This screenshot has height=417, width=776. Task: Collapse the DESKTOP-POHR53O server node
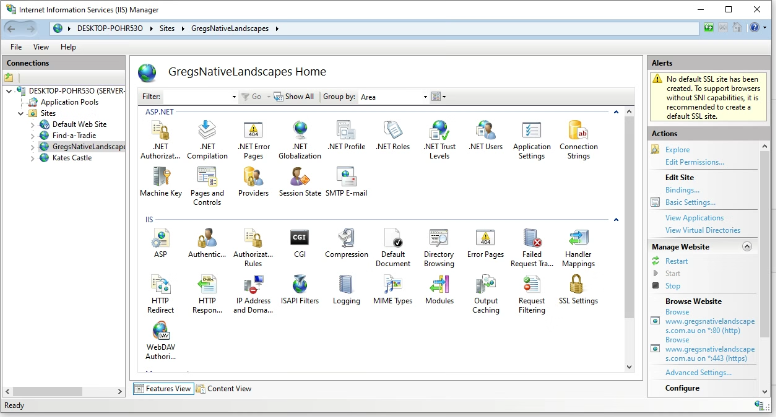point(9,91)
